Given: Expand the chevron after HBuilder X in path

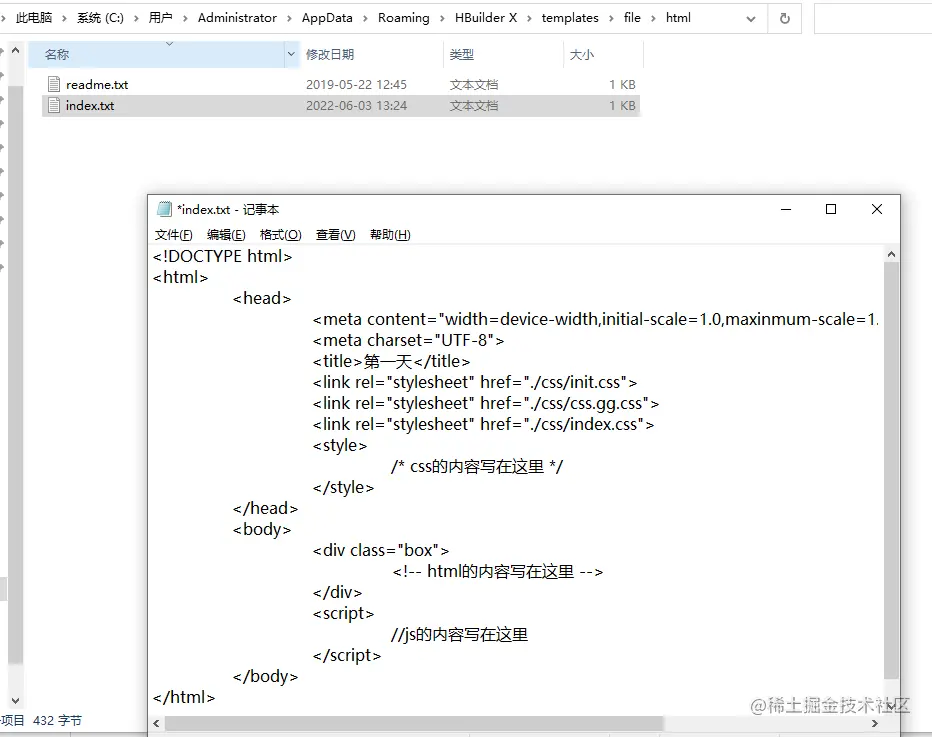Looking at the screenshot, I should pyautogui.click(x=529, y=18).
